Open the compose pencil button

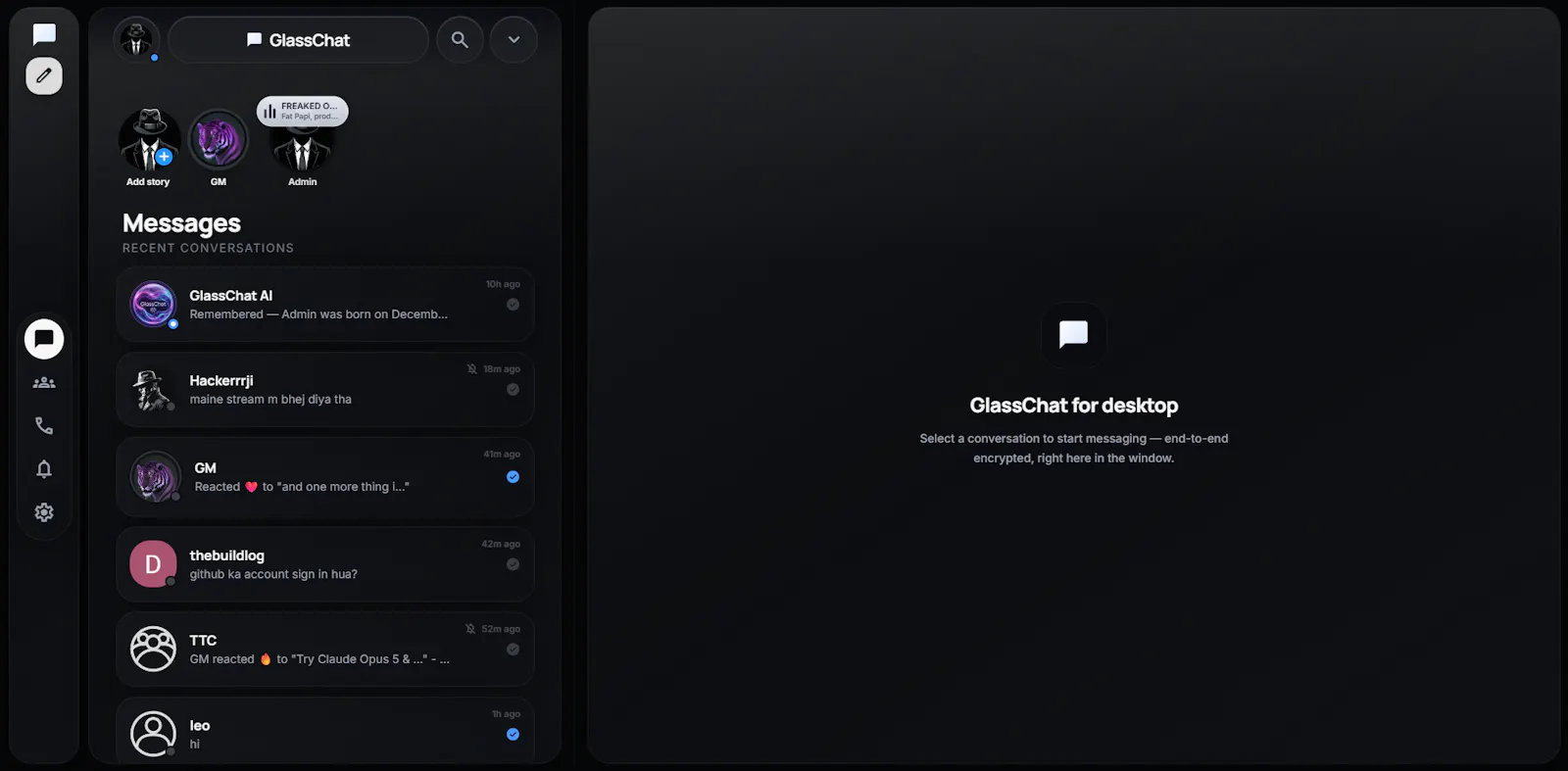[x=44, y=75]
